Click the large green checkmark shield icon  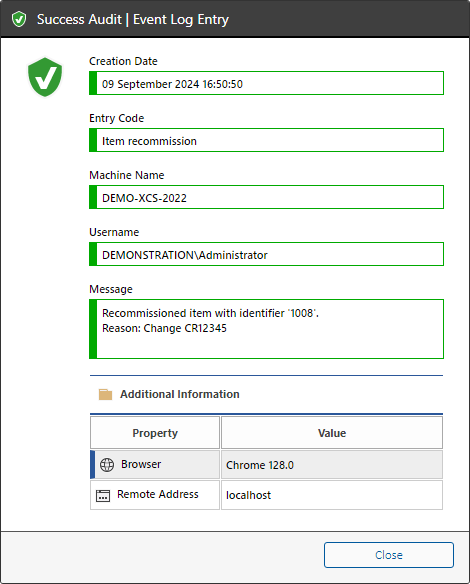(45, 77)
